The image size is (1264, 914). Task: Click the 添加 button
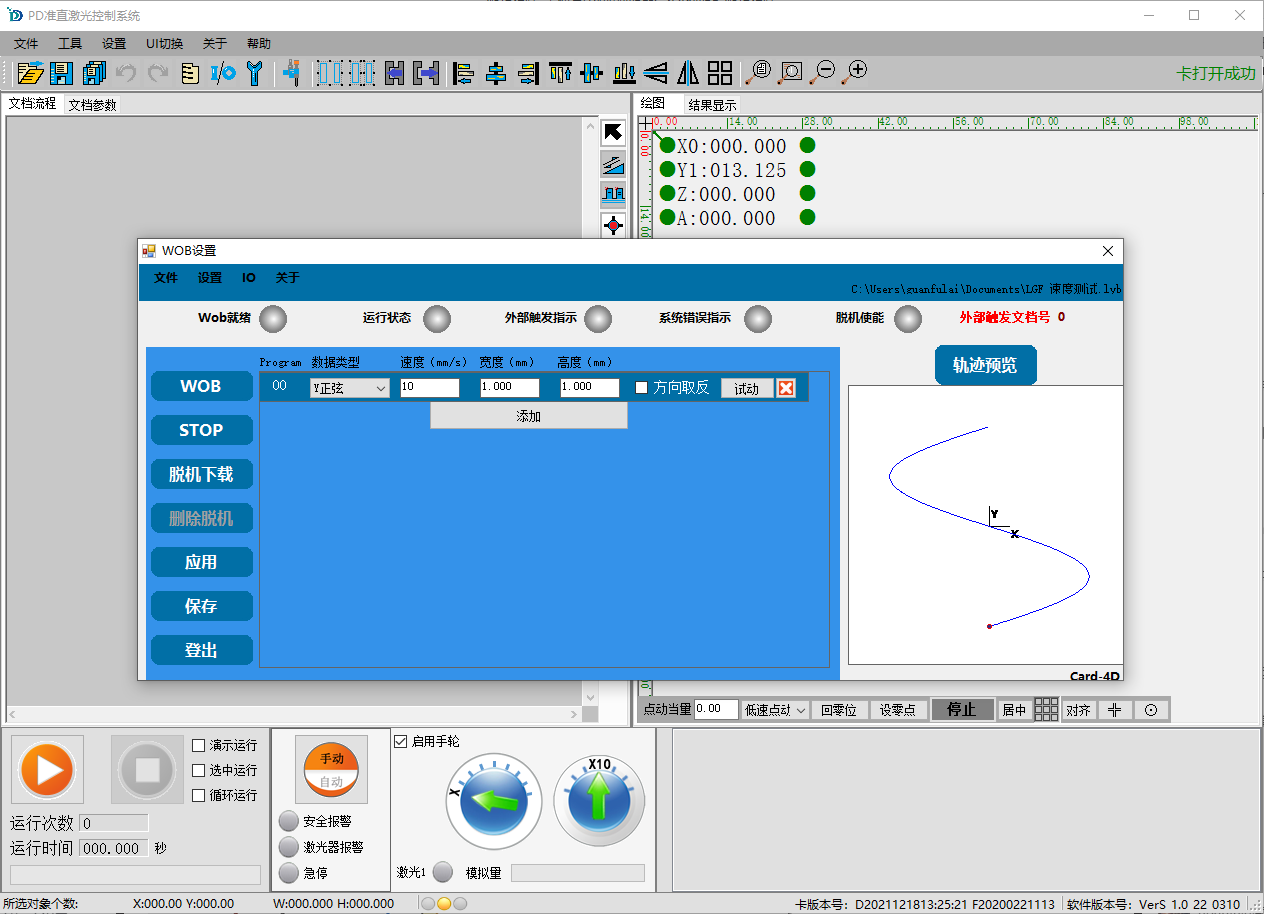click(528, 416)
